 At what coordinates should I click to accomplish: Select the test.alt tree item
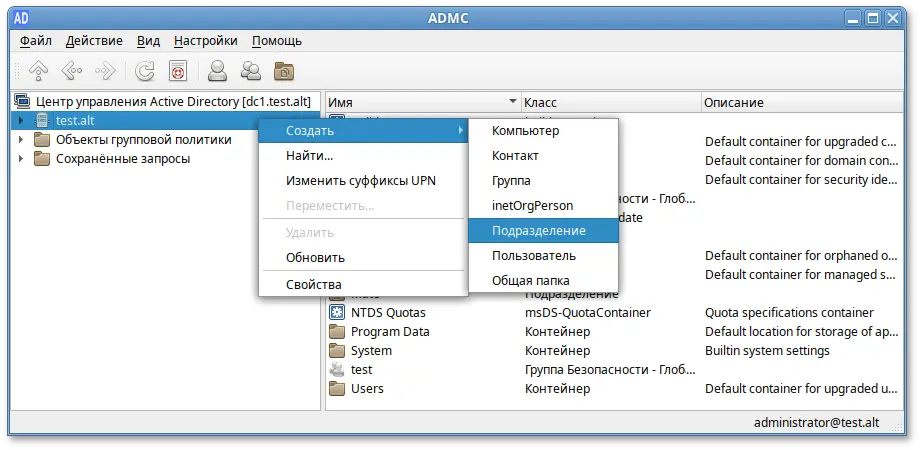coord(75,121)
